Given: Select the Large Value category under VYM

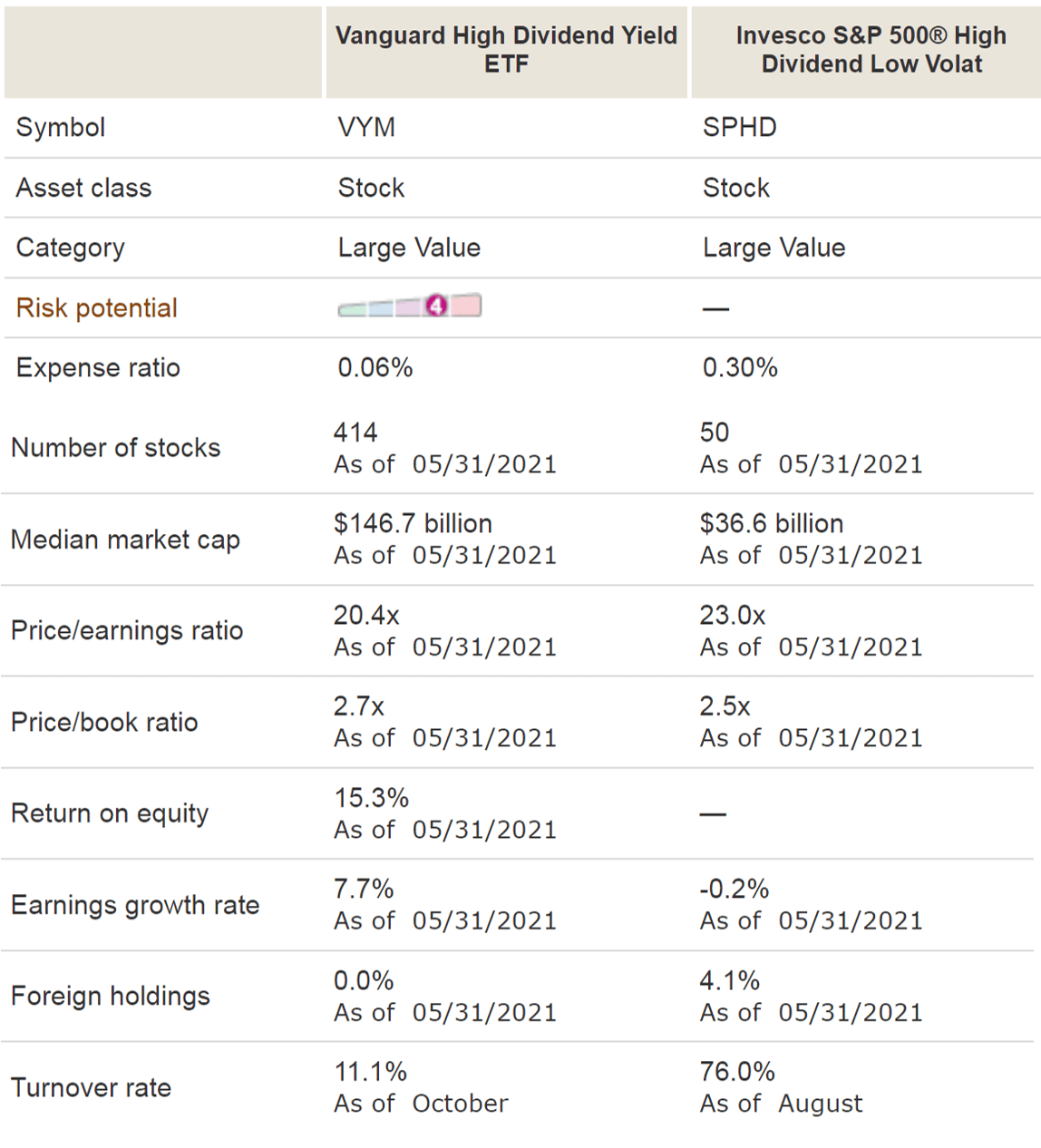Looking at the screenshot, I should (409, 248).
